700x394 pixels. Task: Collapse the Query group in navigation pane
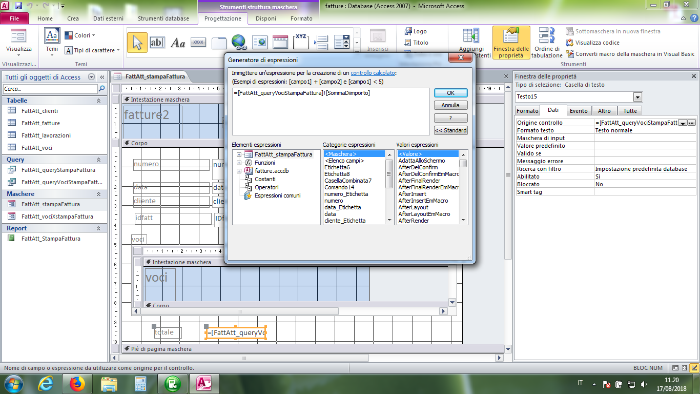click(x=98, y=160)
